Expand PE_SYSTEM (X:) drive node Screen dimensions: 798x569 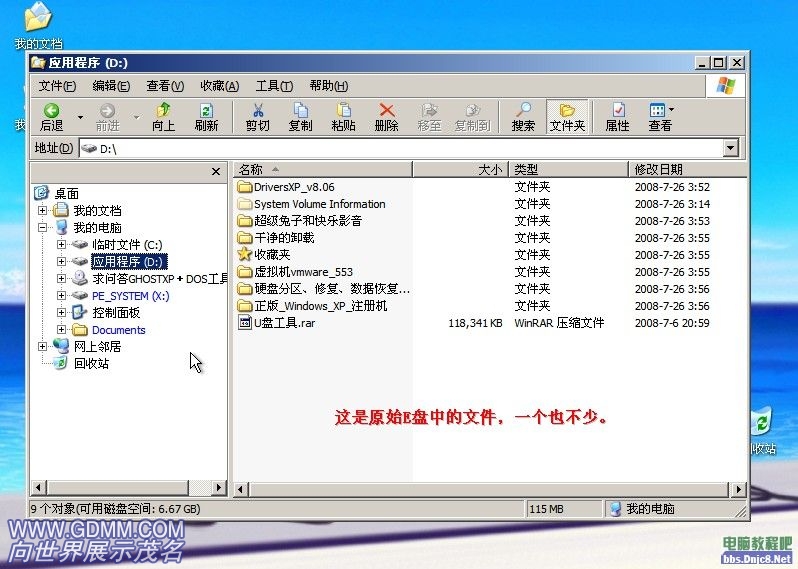pyautogui.click(x=61, y=296)
